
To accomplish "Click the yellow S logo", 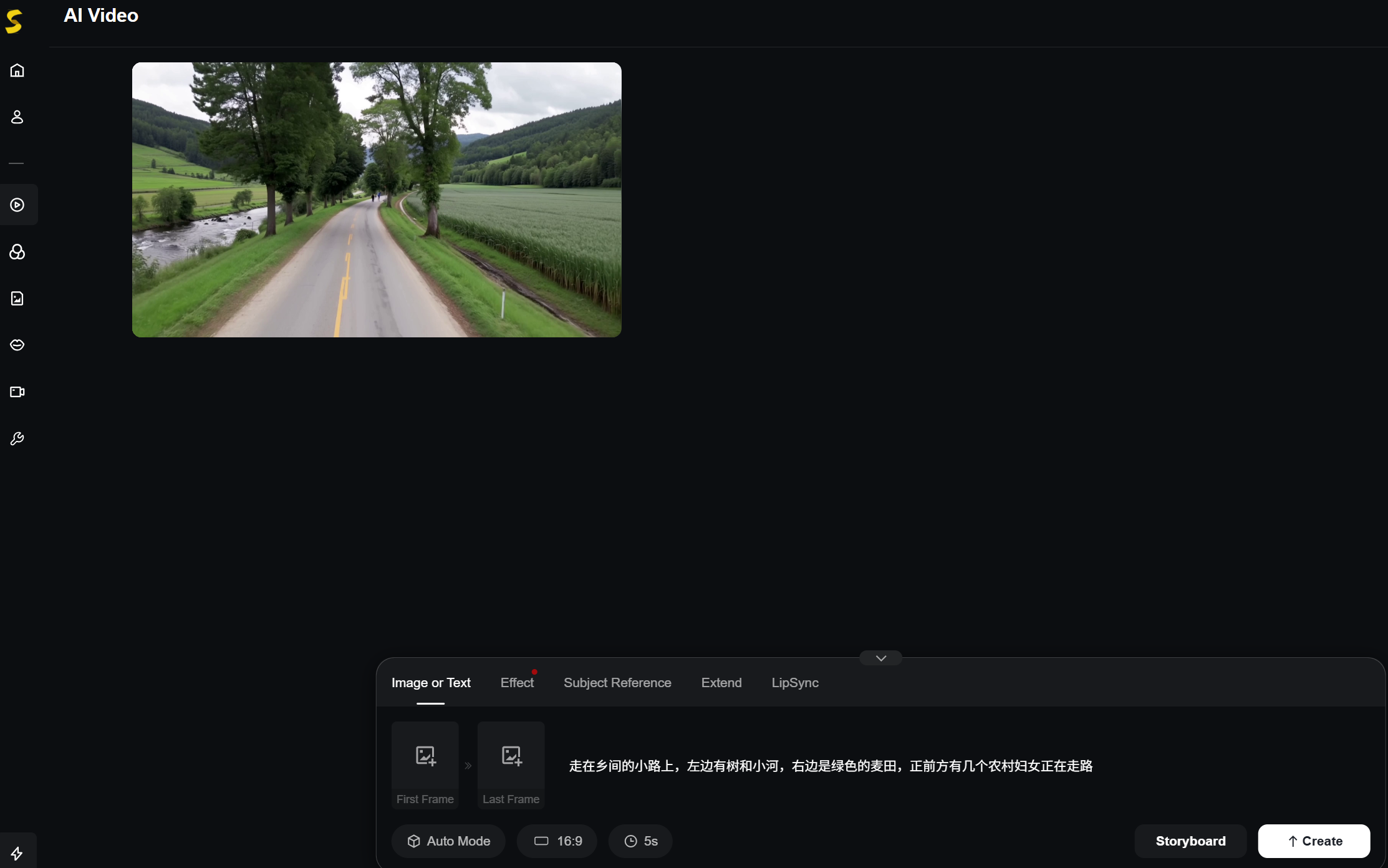I will [x=14, y=21].
